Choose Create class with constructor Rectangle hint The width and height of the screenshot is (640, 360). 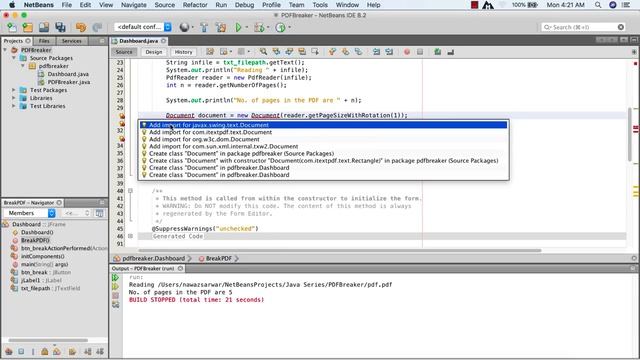coord(323,161)
